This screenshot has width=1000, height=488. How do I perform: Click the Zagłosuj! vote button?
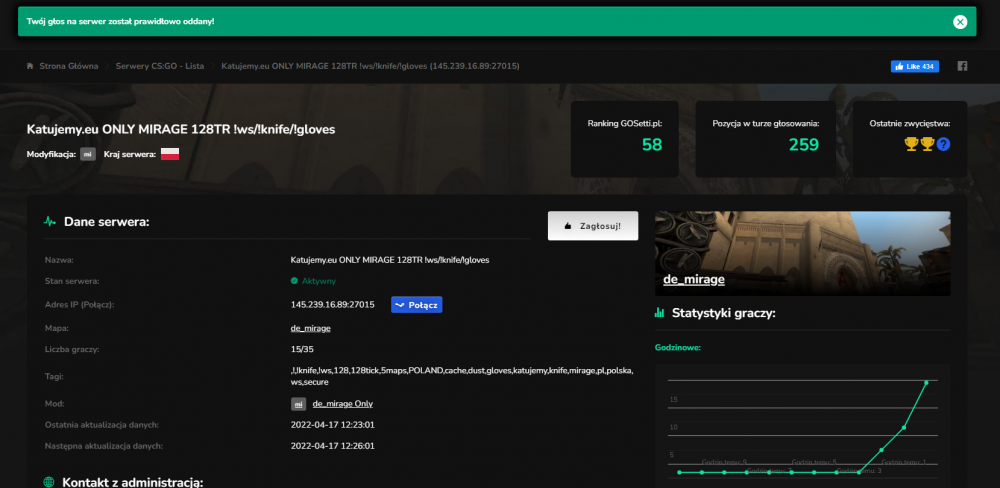[593, 226]
